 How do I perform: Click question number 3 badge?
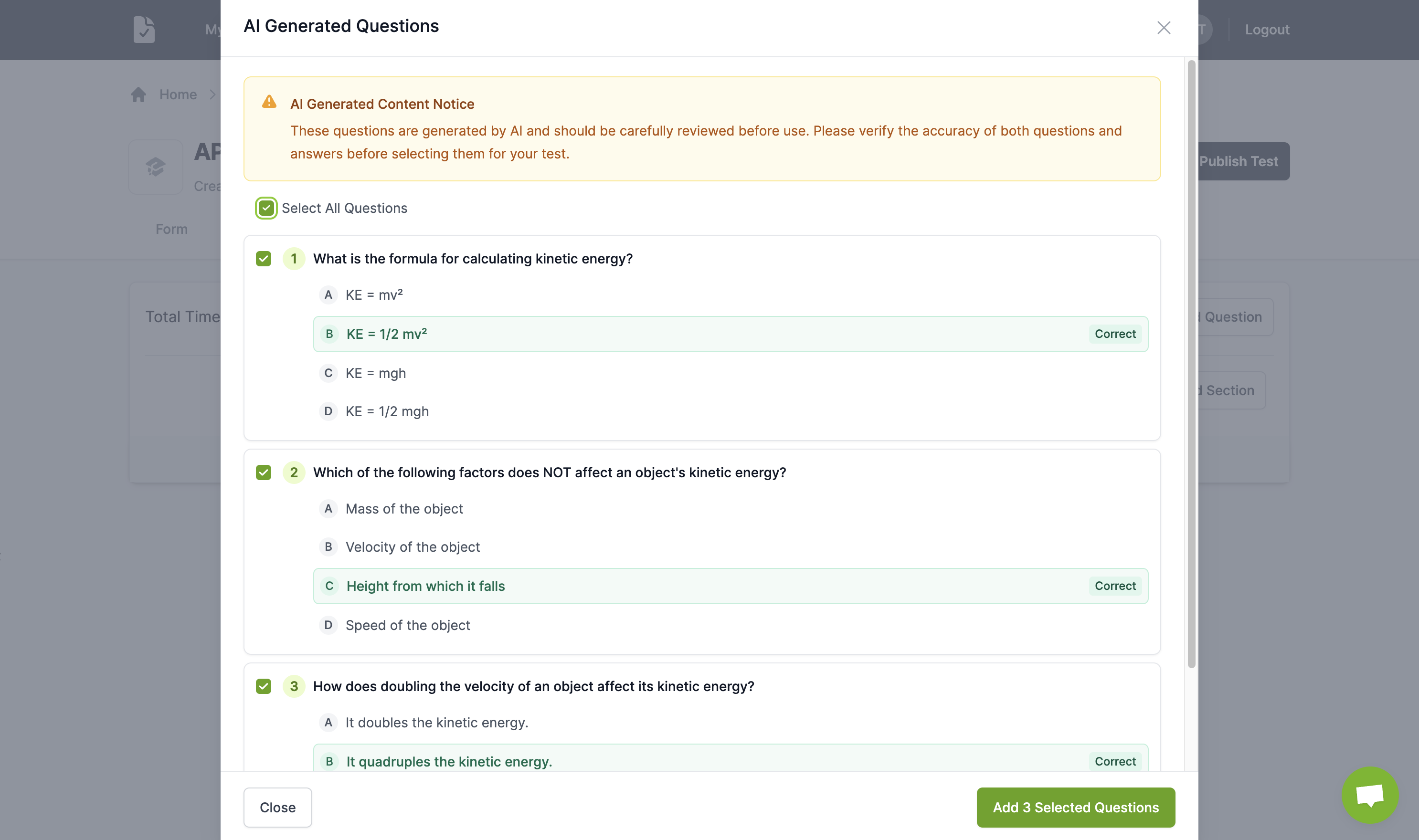click(293, 686)
